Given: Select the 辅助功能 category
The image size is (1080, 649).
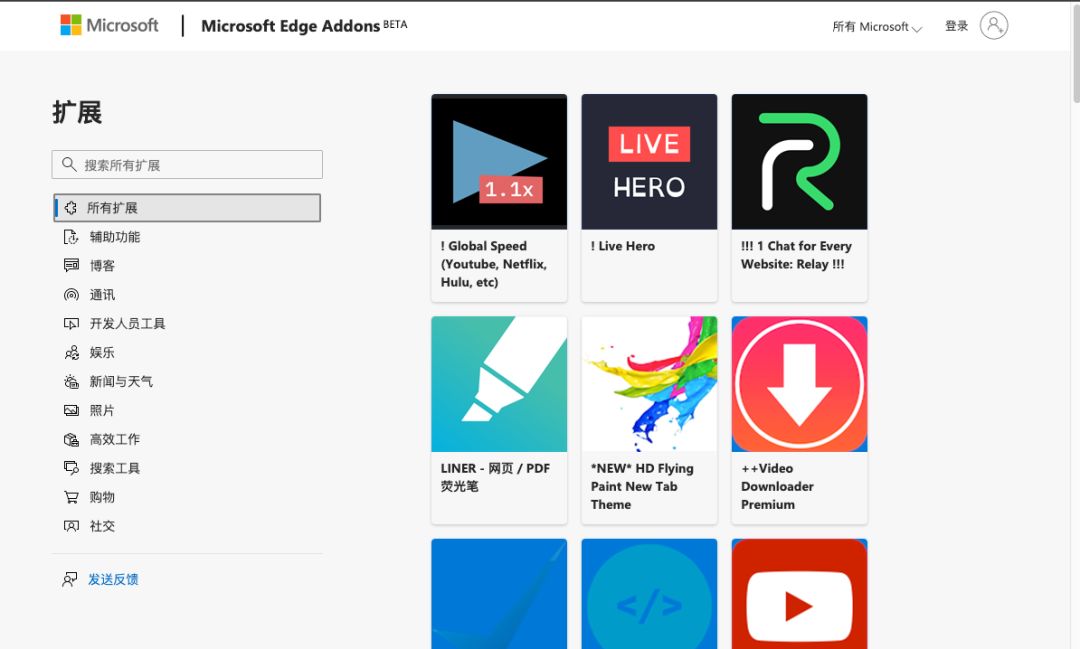Looking at the screenshot, I should tap(114, 237).
